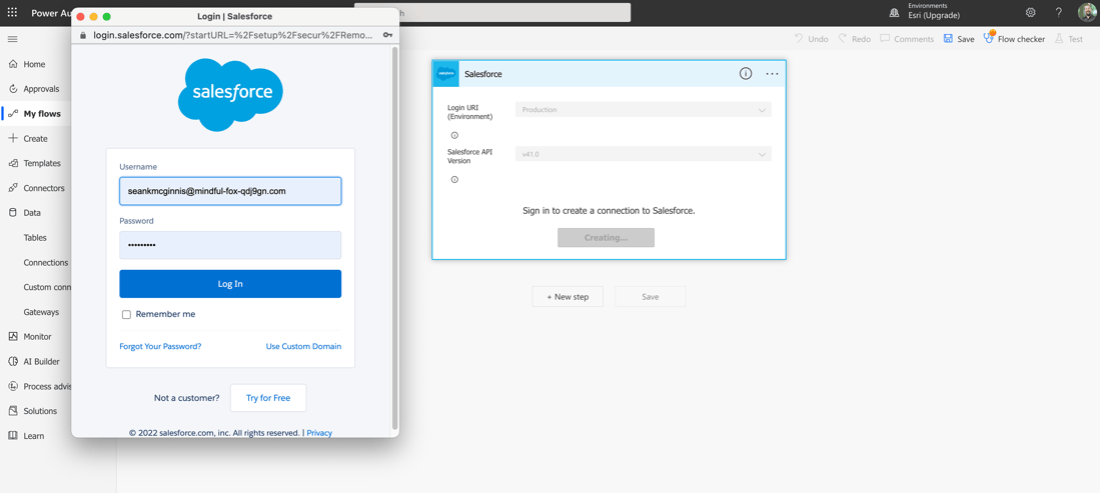Image resolution: width=1100 pixels, height=495 pixels.
Task: Click Save in the top toolbar
Action: 959,39
